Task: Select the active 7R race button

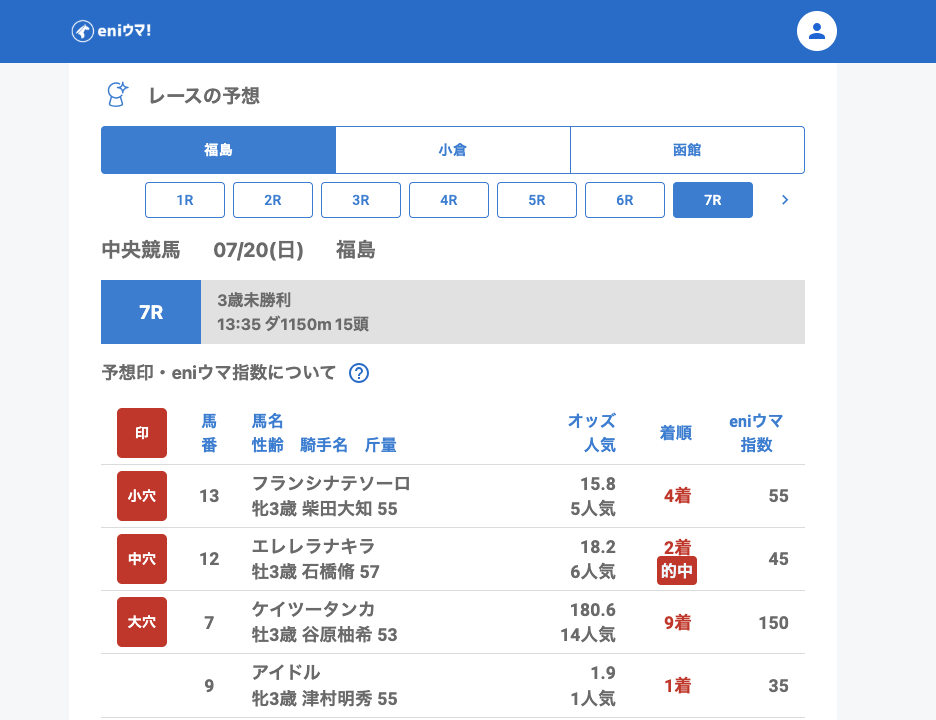Action: 713,200
